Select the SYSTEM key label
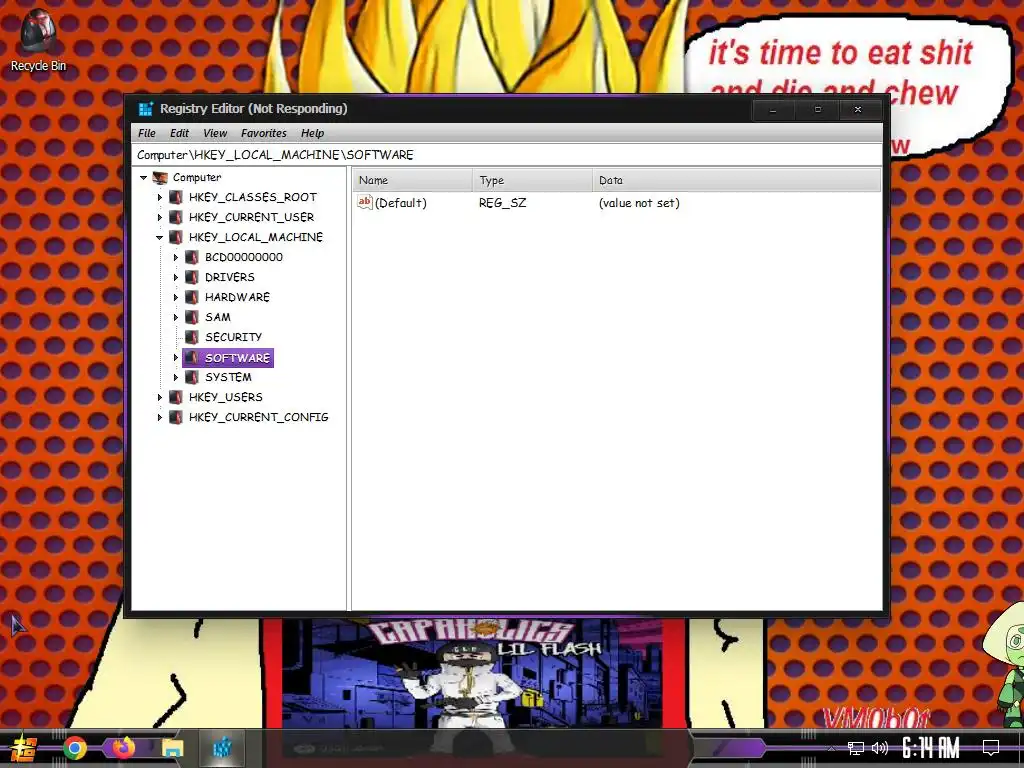This screenshot has height=768, width=1024. click(x=228, y=377)
